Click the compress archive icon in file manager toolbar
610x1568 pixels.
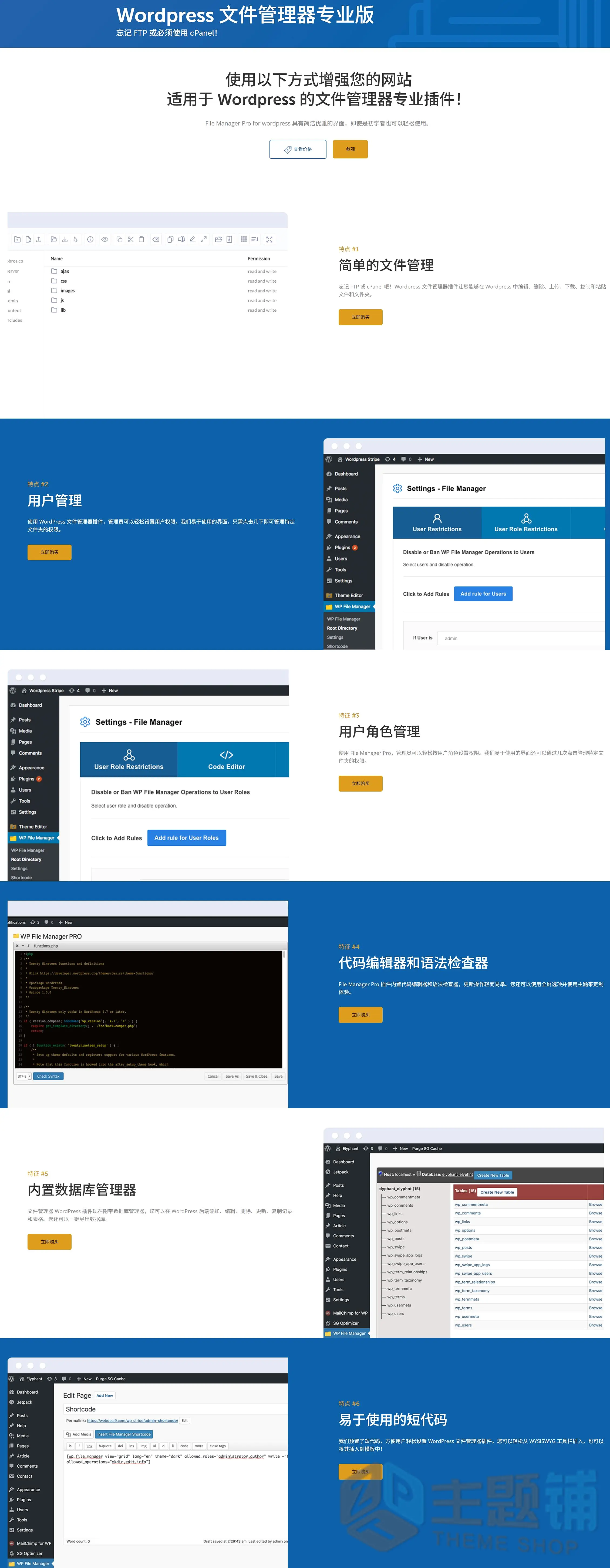229,239
